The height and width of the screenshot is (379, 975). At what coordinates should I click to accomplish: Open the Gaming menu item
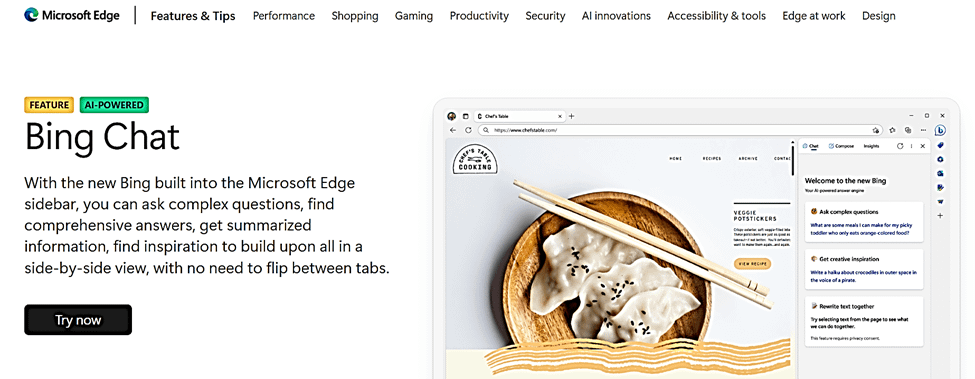(414, 16)
